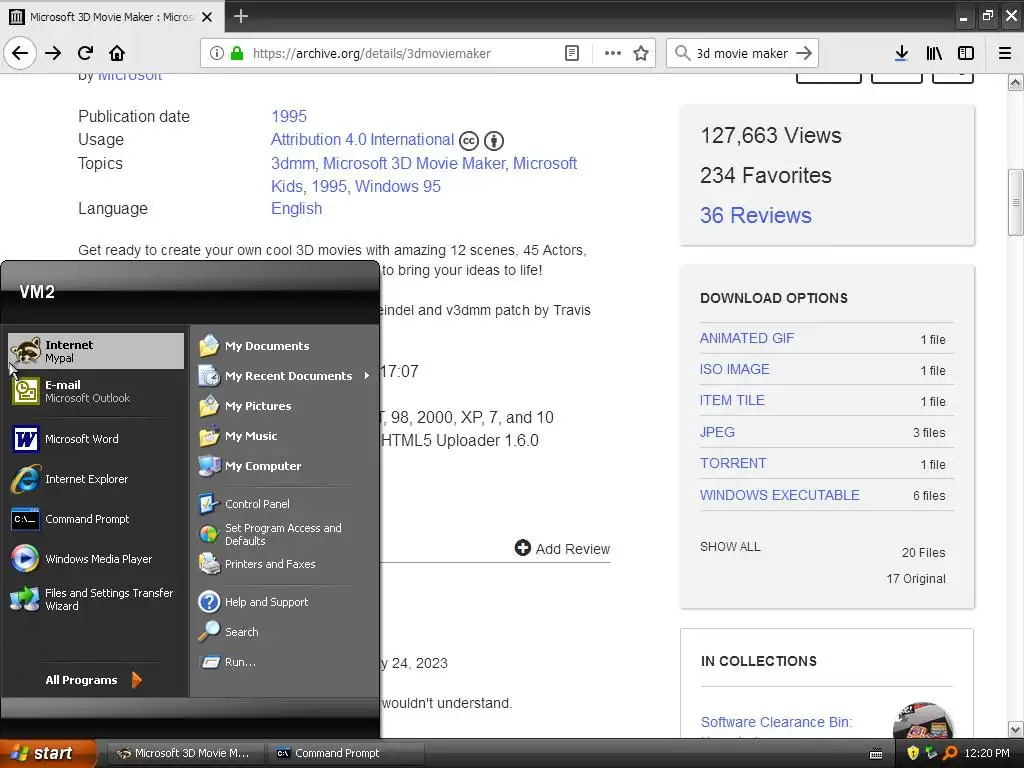Open Printers and Faxes
1024x768 pixels.
(285, 564)
